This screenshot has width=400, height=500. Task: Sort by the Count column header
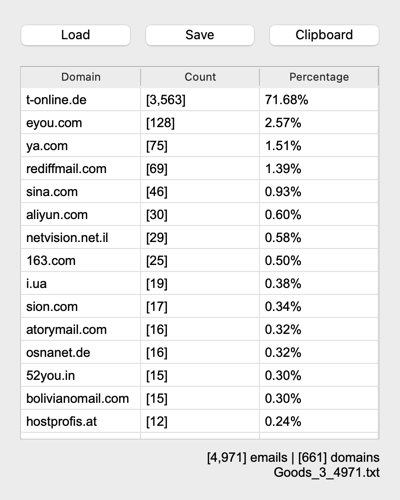[200, 77]
